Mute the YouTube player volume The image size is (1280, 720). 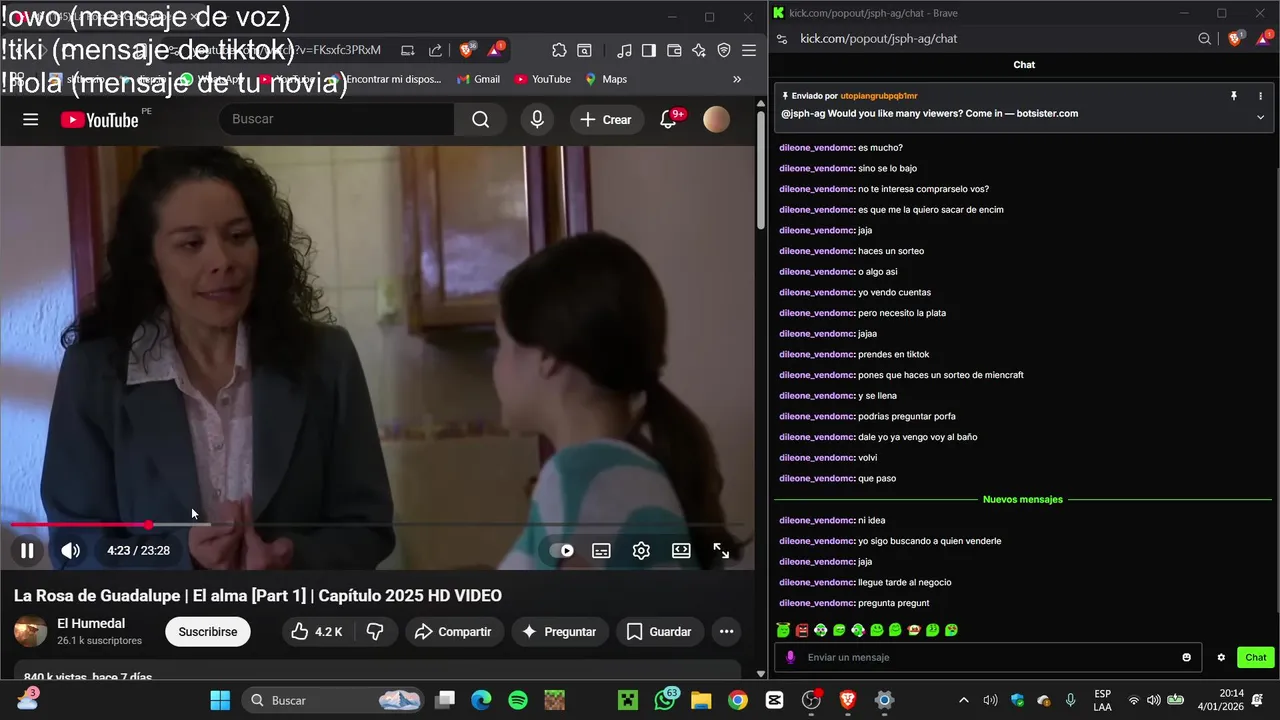(x=70, y=550)
